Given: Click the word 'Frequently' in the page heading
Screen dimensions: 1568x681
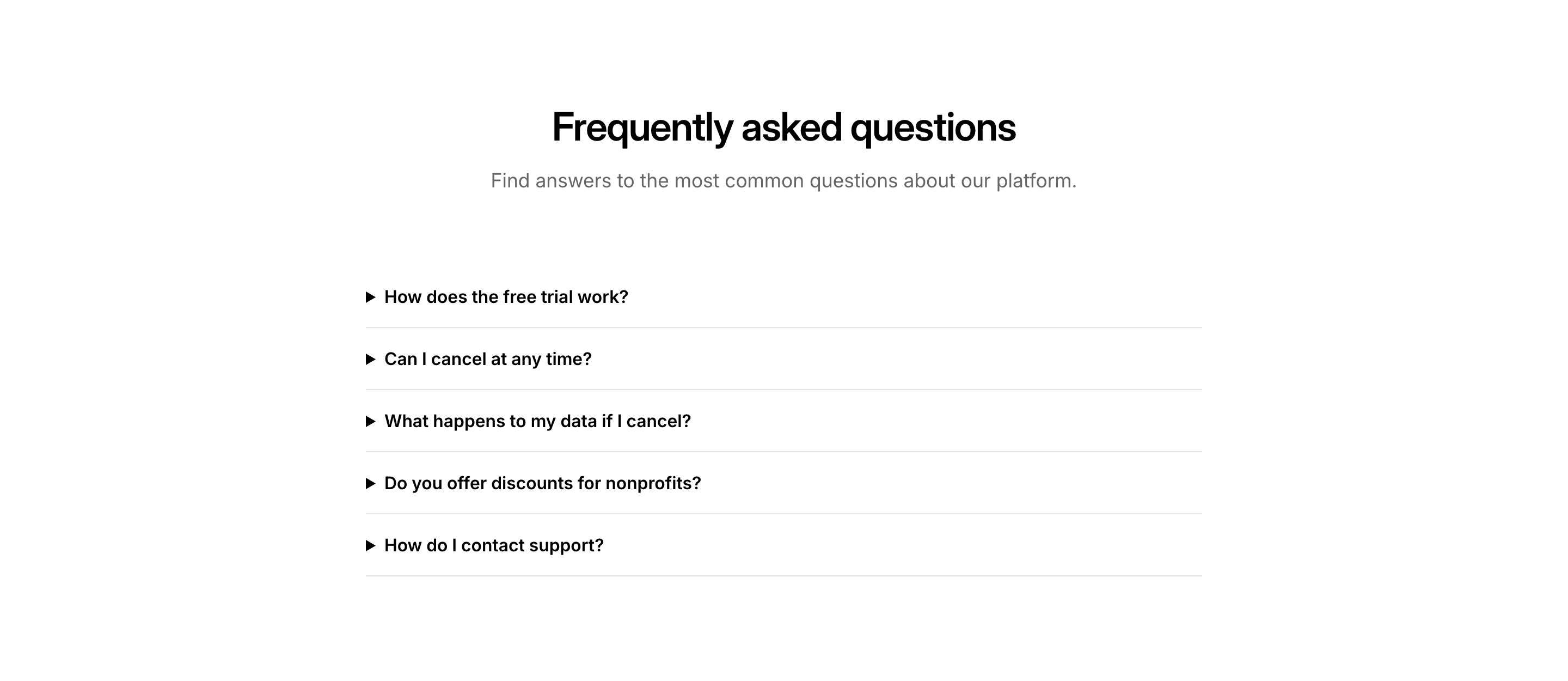Looking at the screenshot, I should [642, 127].
